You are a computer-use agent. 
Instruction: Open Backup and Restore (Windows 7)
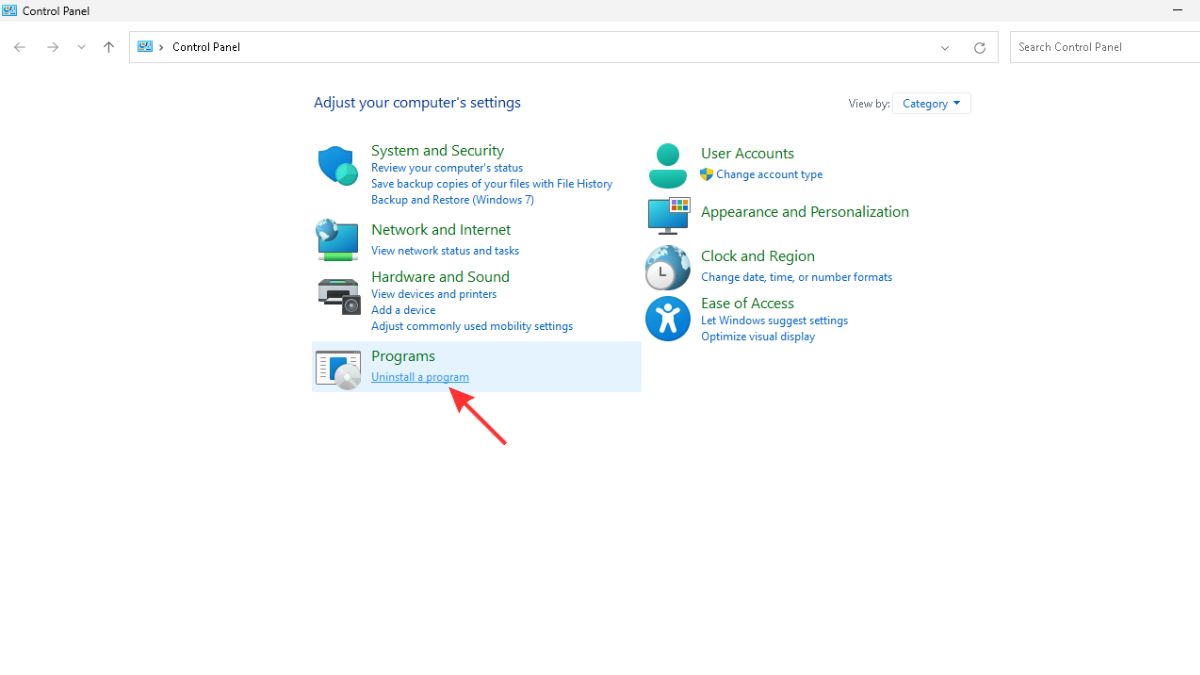click(452, 200)
